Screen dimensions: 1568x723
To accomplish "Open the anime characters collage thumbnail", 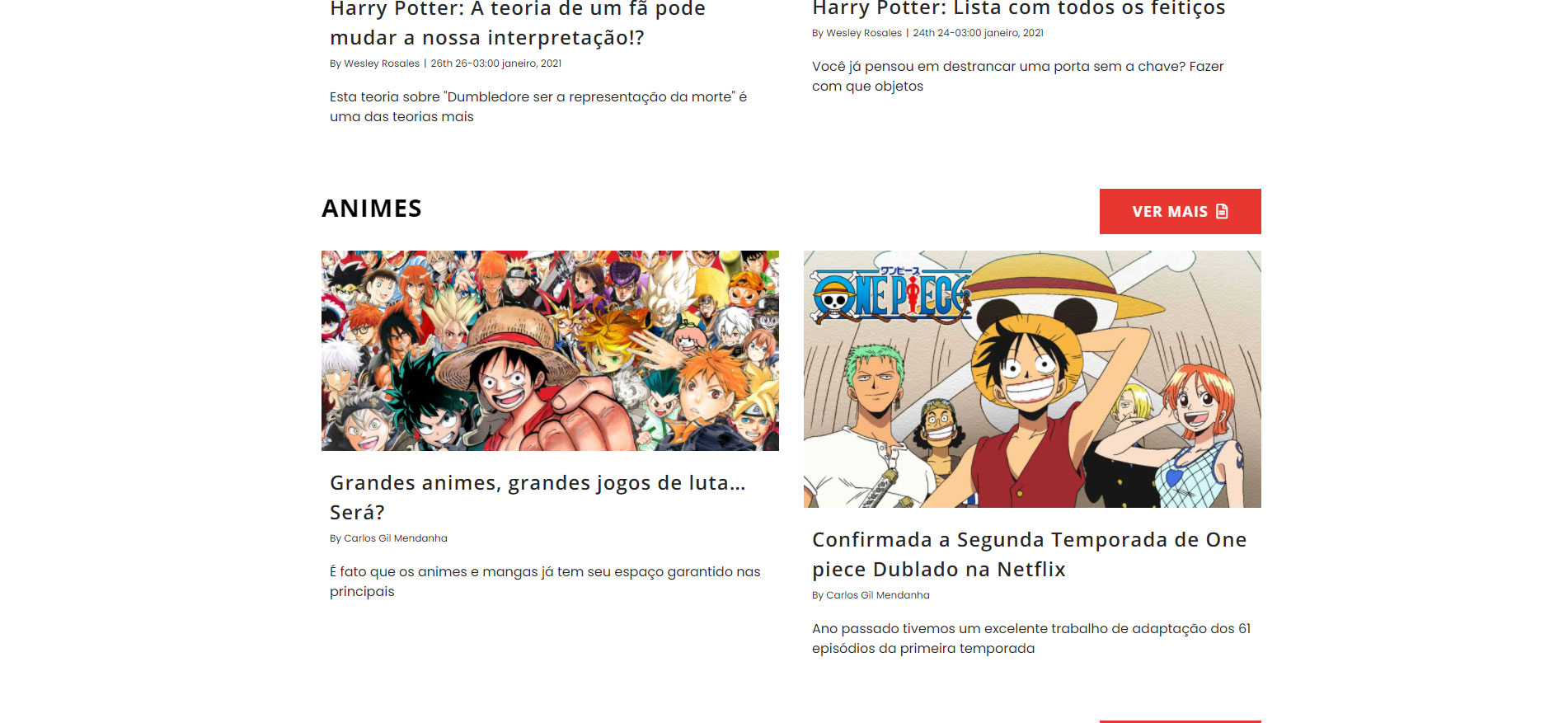I will pos(550,350).
